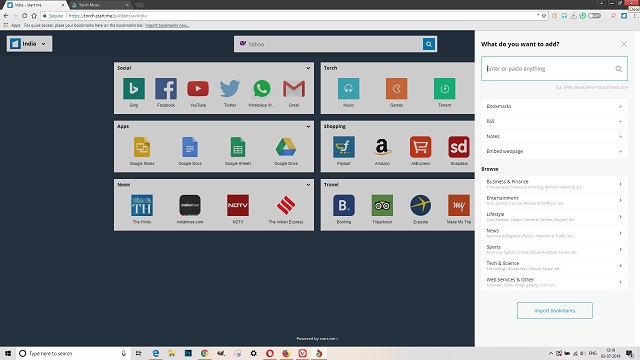Screen dimensions: 640x360
Task: Open Google Drive app
Action: (x=286, y=147)
